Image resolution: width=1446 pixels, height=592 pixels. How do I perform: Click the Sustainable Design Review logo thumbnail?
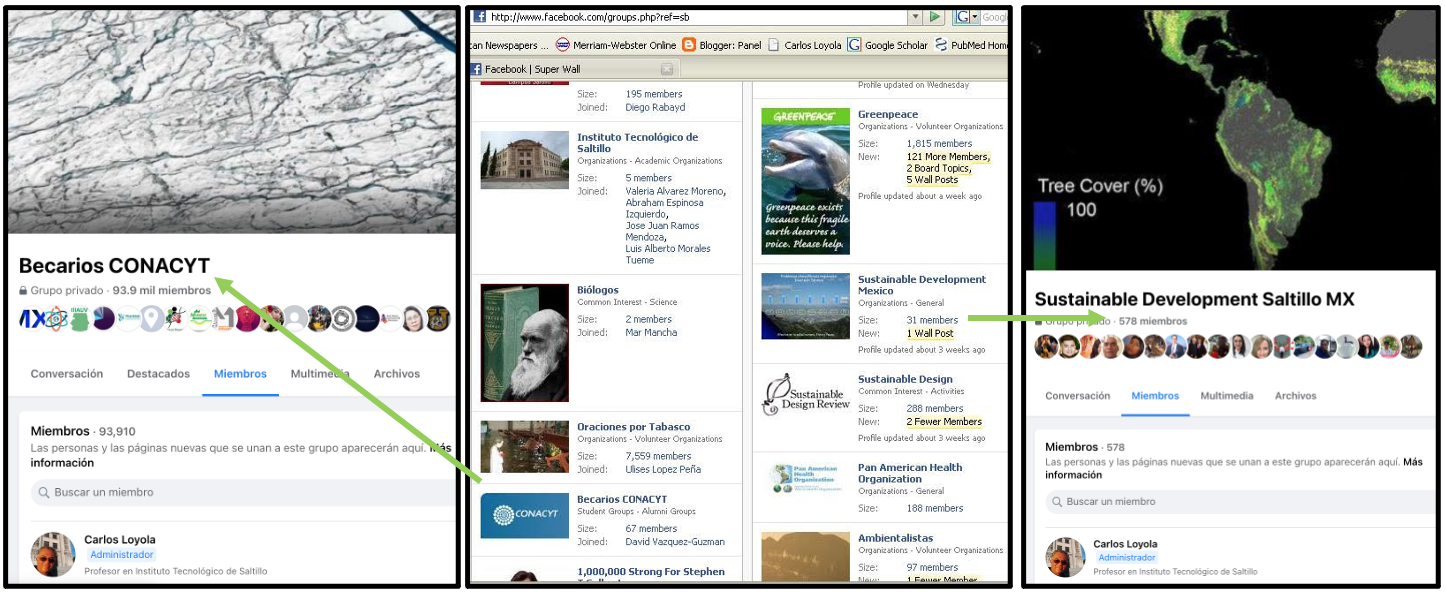tap(806, 394)
